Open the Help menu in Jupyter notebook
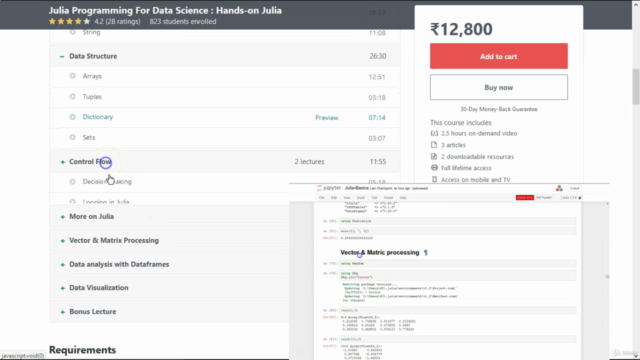640x360 pixels. pyautogui.click(x=403, y=198)
